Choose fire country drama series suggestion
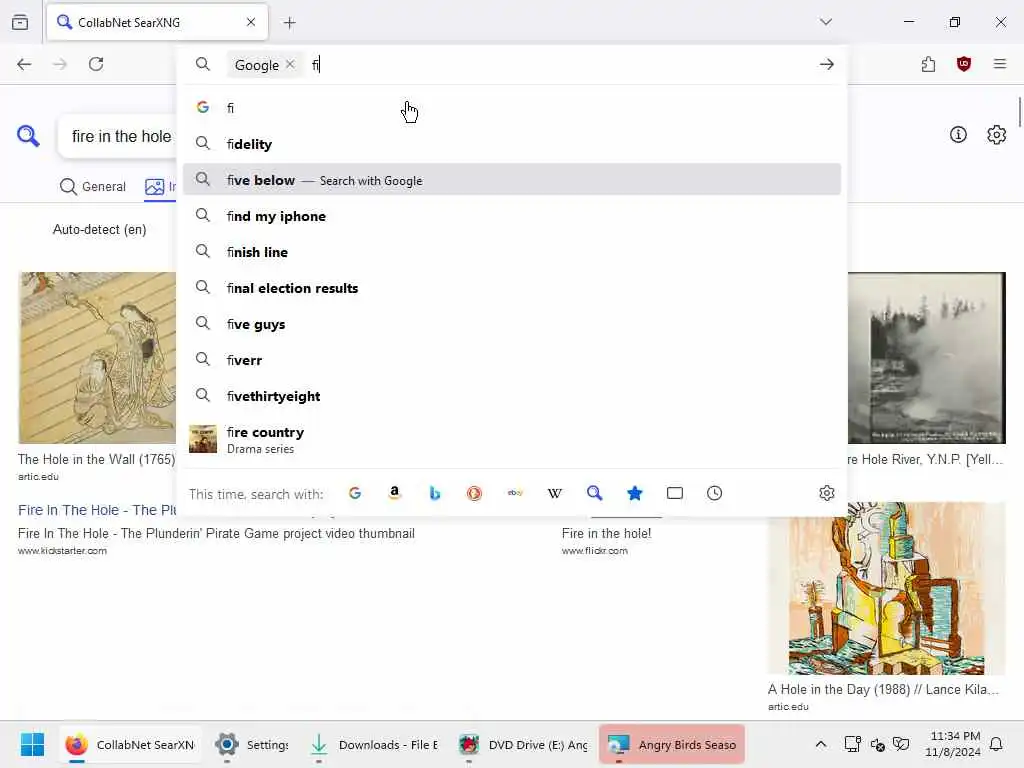The image size is (1024, 768). pyautogui.click(x=512, y=440)
